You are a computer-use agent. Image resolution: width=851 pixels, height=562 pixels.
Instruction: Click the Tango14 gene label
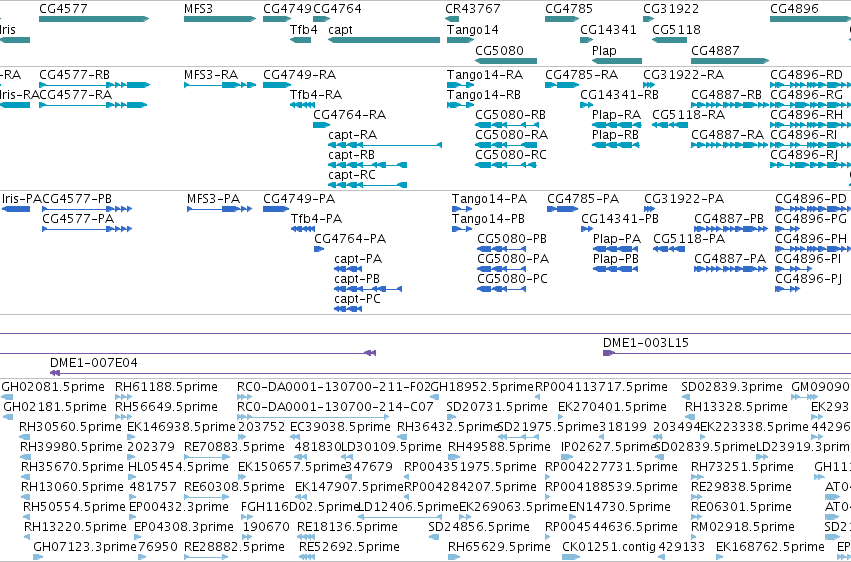[x=472, y=29]
